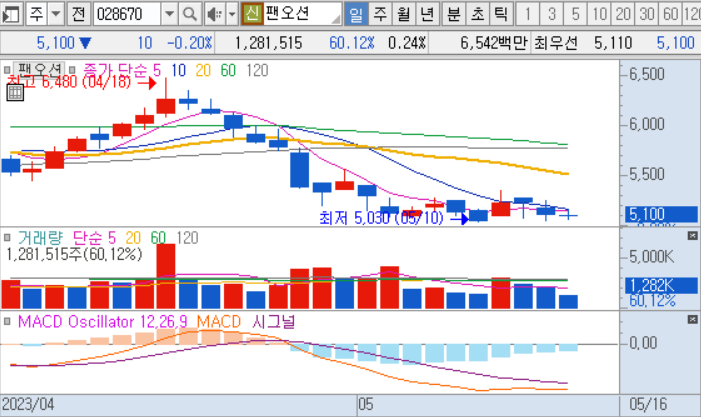Click the gray 120 moving average legend in price chart
Image resolution: width=701 pixels, height=417 pixels.
tap(257, 70)
